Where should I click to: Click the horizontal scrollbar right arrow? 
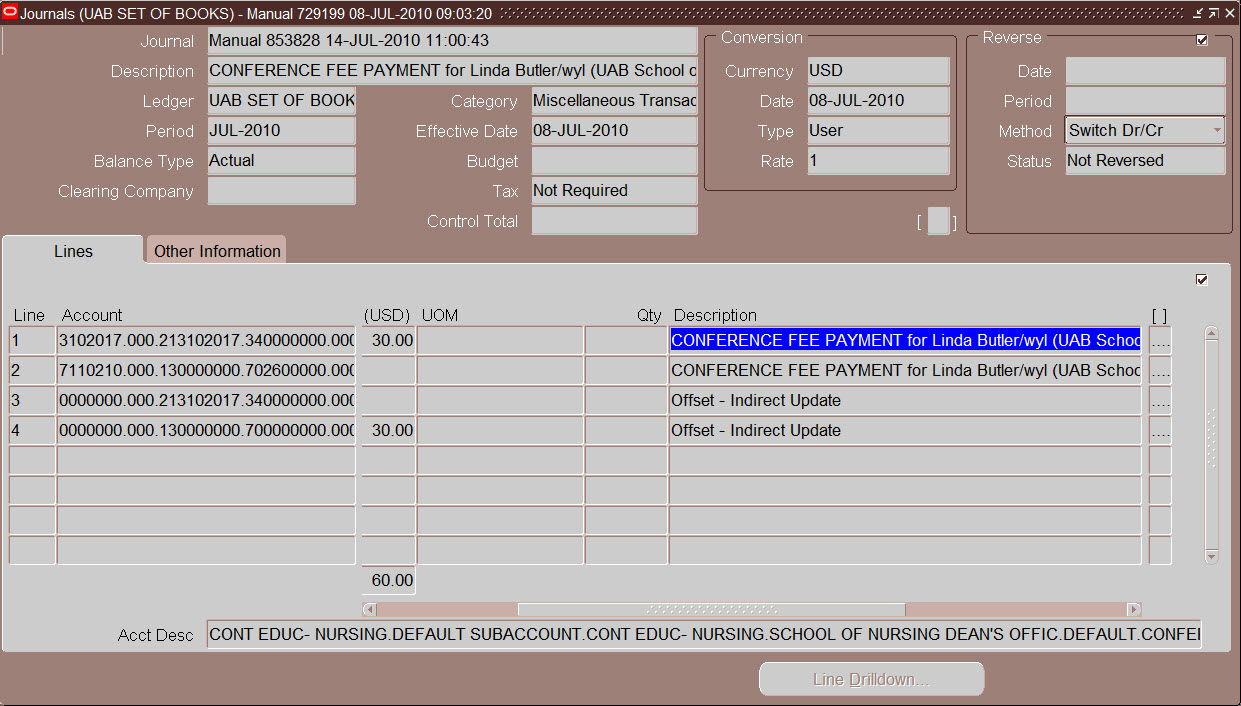(x=1133, y=609)
